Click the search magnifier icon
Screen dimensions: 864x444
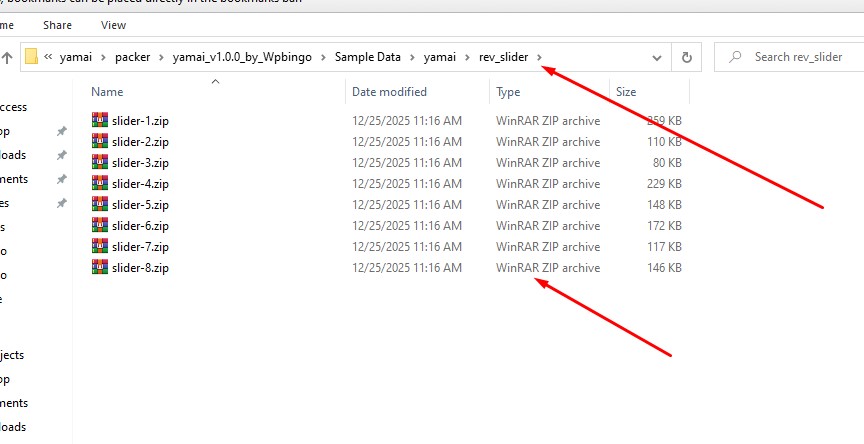(x=734, y=57)
